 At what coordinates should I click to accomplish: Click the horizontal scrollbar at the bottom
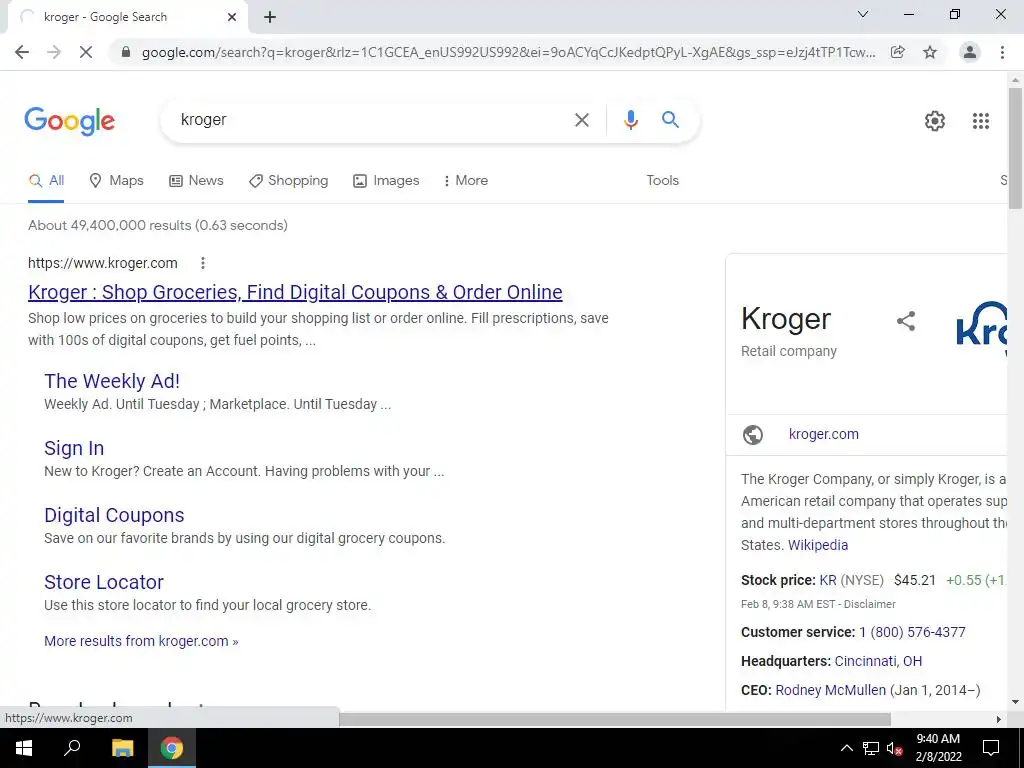click(615, 720)
